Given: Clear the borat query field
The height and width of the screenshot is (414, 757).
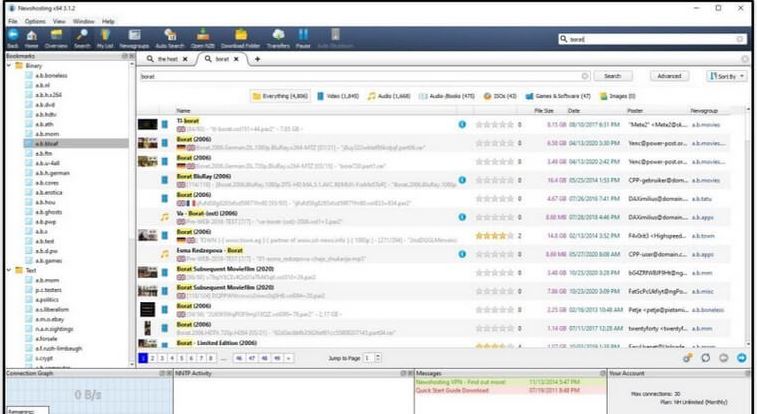Looking at the screenshot, I should 585,76.
